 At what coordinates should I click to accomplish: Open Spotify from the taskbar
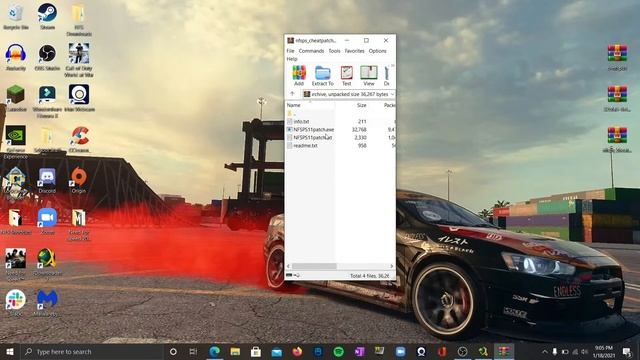click(x=338, y=351)
